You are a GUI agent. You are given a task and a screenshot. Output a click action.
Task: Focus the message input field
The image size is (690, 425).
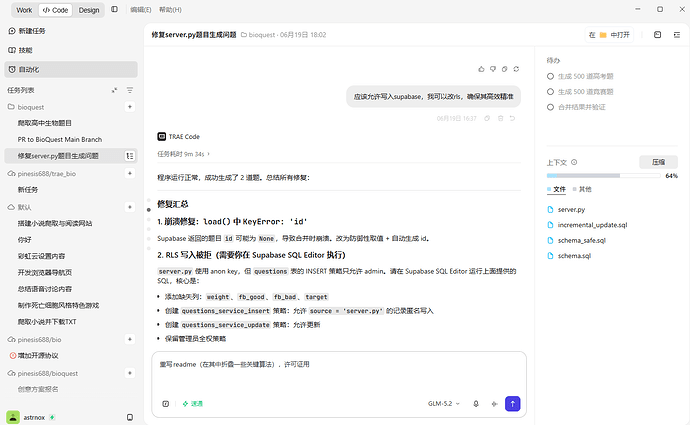tap(339, 372)
